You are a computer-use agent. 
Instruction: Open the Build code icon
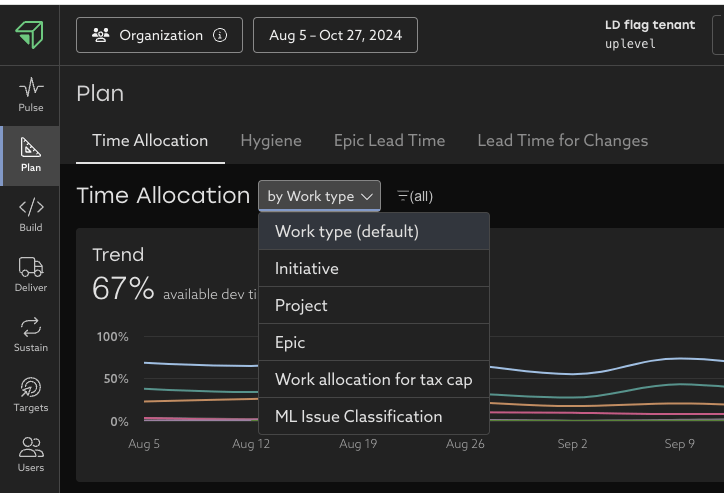pos(30,214)
